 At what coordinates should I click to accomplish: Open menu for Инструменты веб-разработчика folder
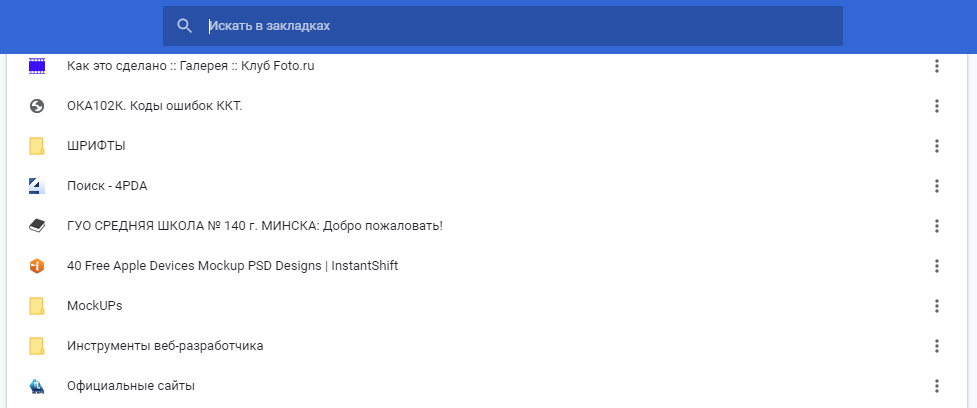tap(936, 346)
